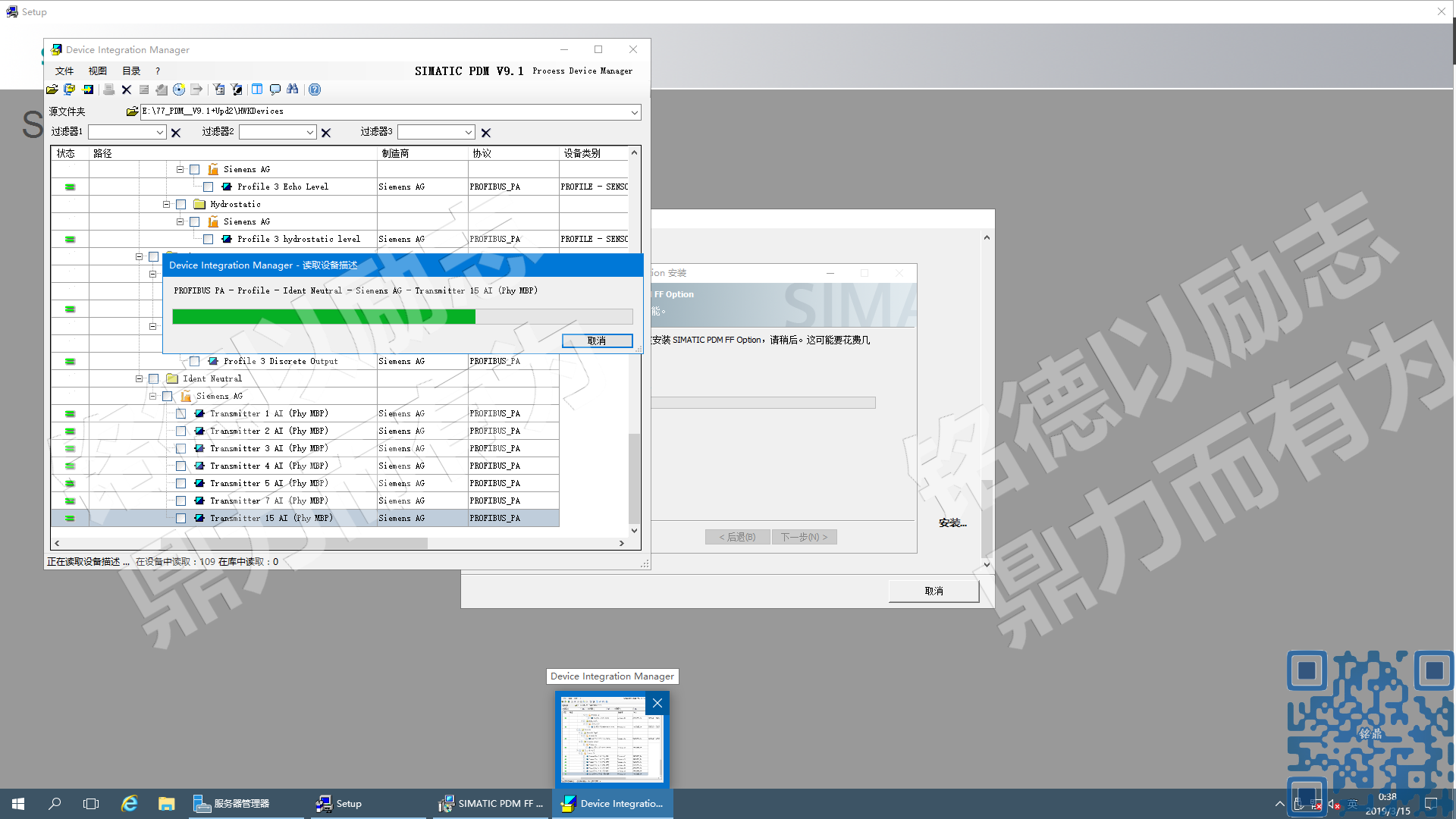Open File Explorer from the taskbar
The image size is (1456, 819).
pos(166,804)
